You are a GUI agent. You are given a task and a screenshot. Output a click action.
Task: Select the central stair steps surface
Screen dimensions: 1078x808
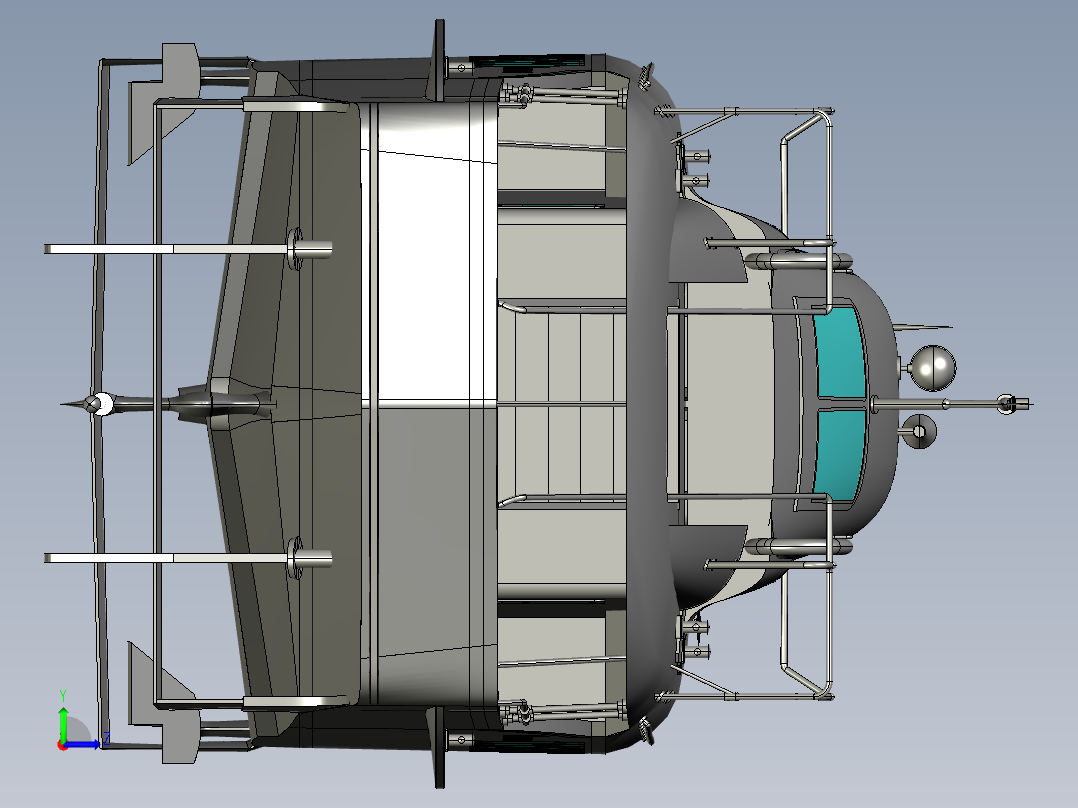562,404
